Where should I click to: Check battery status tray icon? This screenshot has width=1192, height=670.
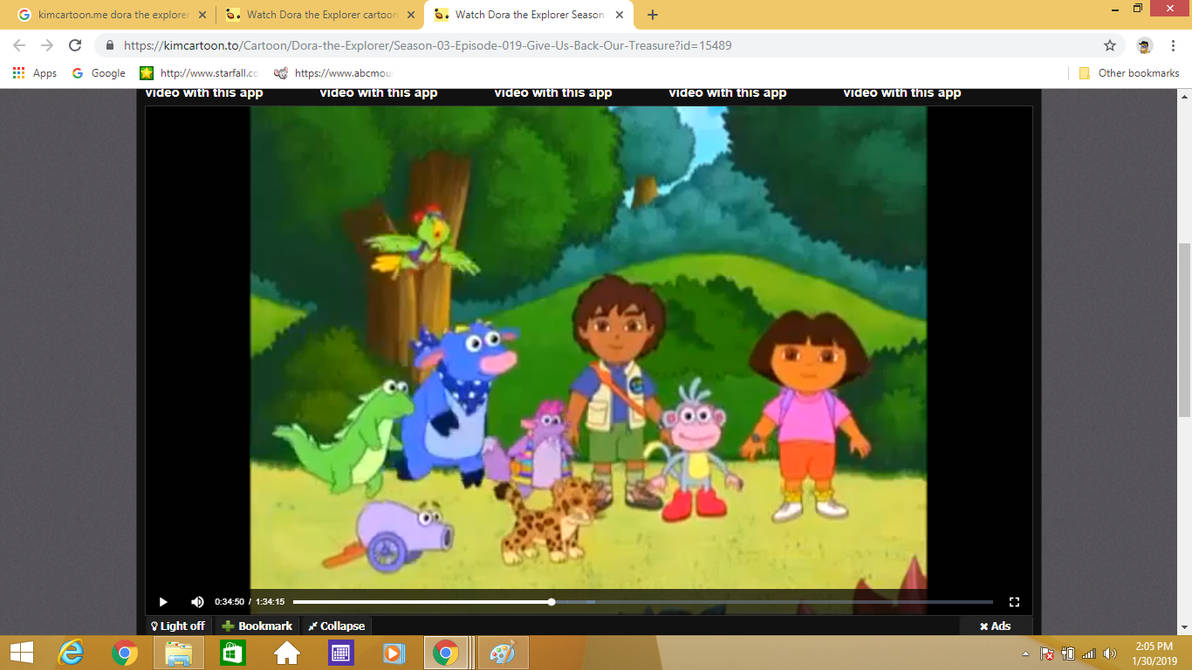(x=1068, y=654)
